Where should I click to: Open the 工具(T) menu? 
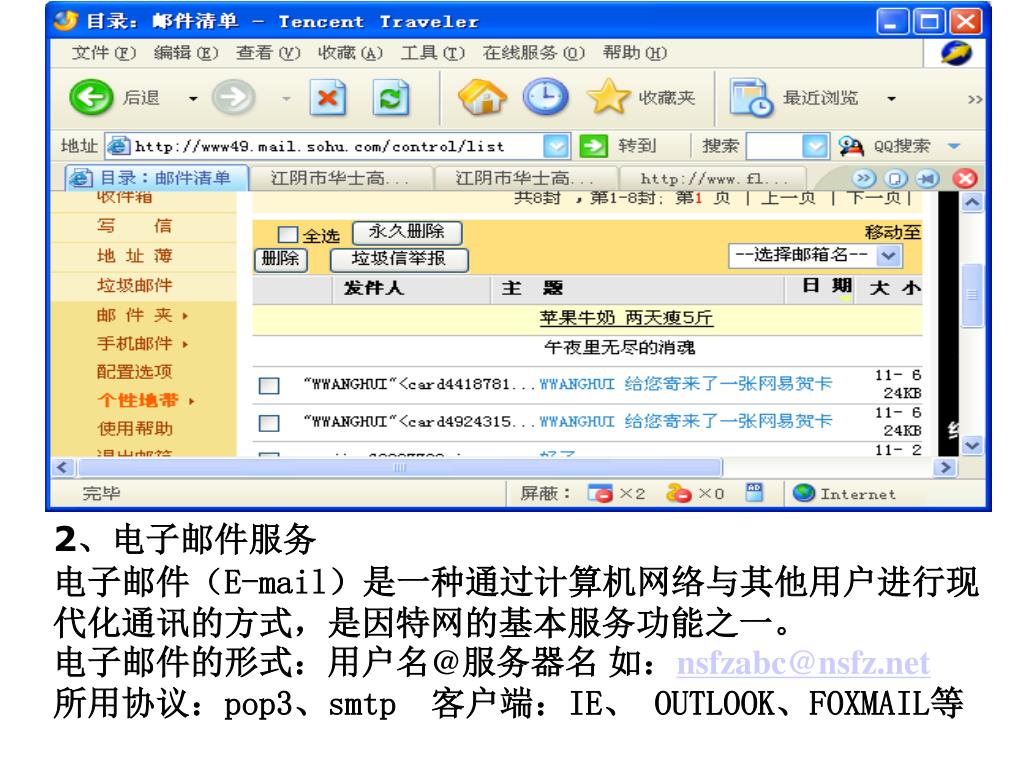[432, 53]
